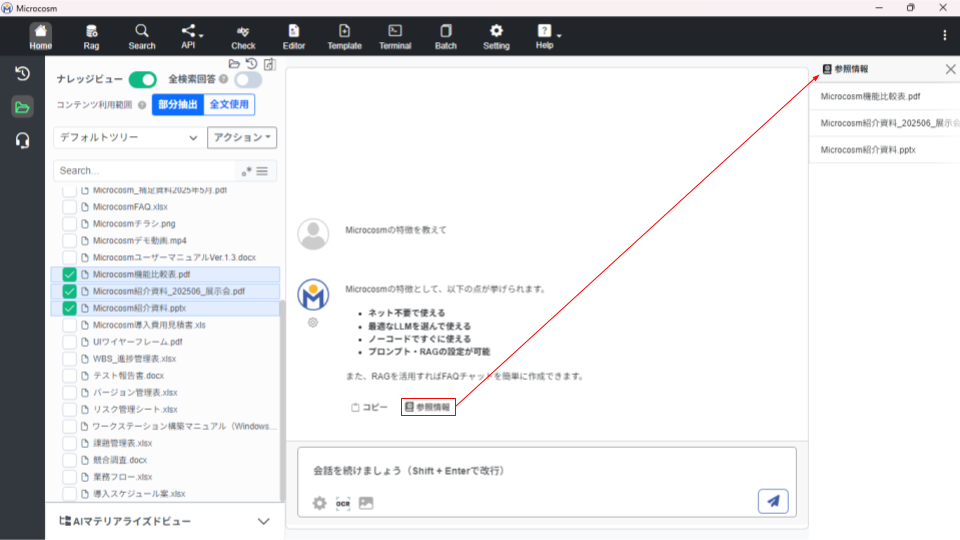Toggle the 全検索回答 switch

coord(248,80)
